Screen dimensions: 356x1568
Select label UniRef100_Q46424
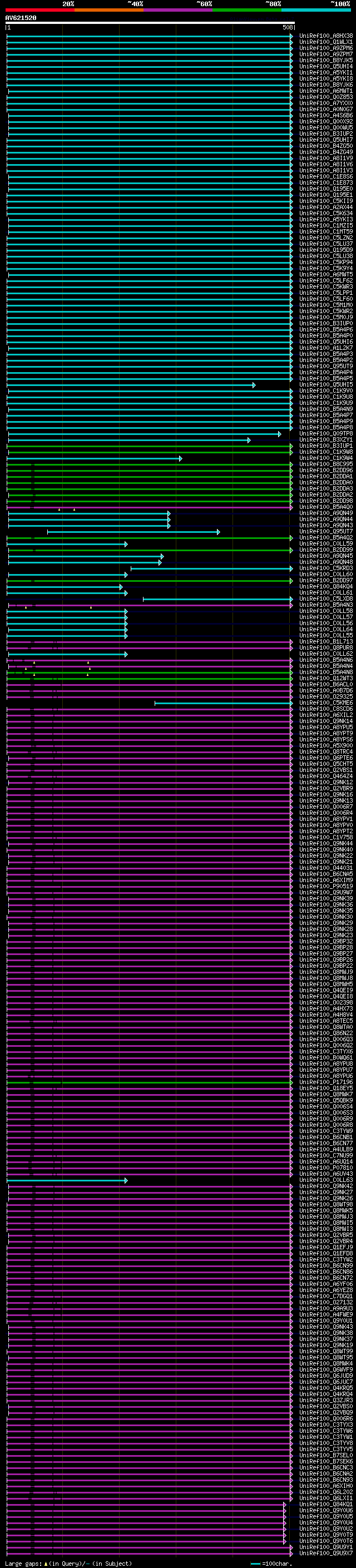(325, 776)
